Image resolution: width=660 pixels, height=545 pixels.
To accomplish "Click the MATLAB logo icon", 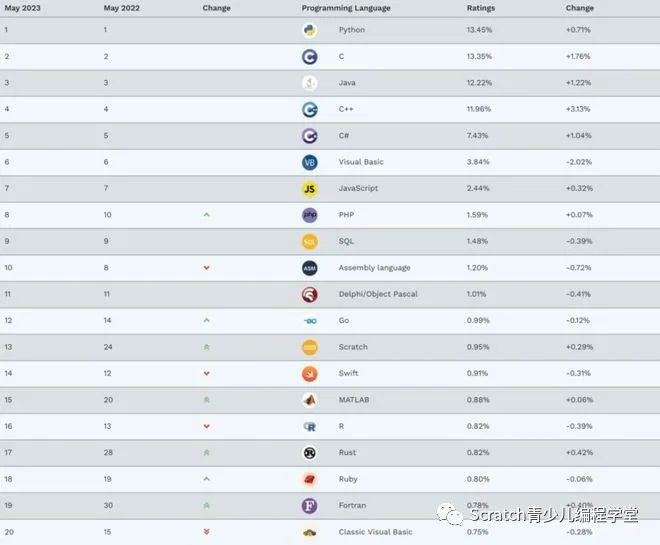I will (x=310, y=400).
